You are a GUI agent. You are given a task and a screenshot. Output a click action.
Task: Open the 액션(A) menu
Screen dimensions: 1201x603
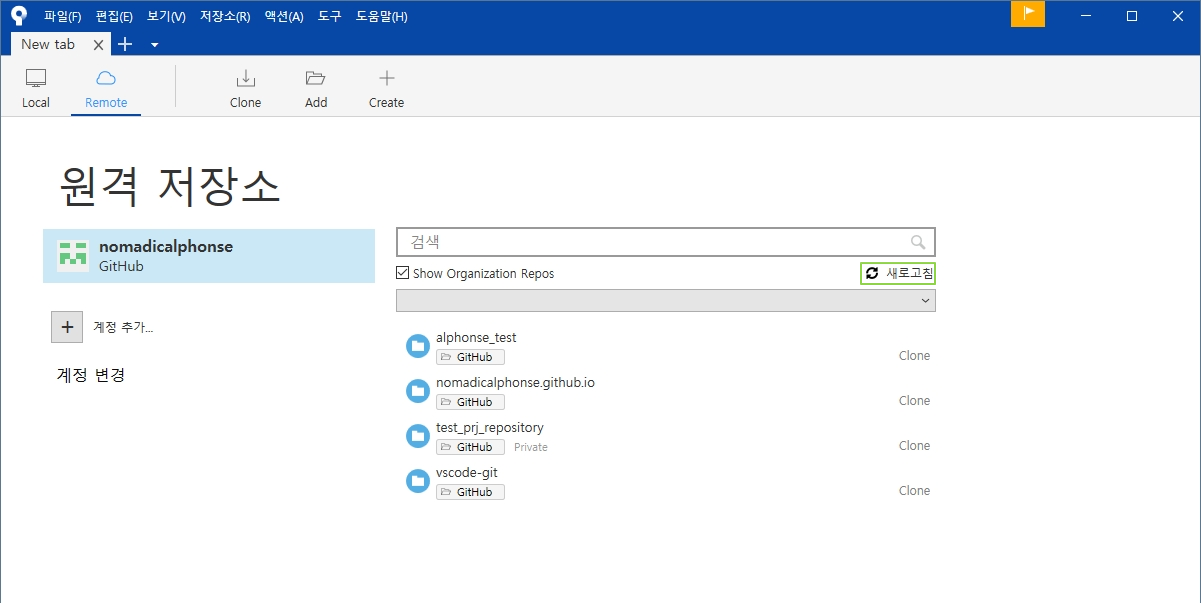tap(284, 17)
